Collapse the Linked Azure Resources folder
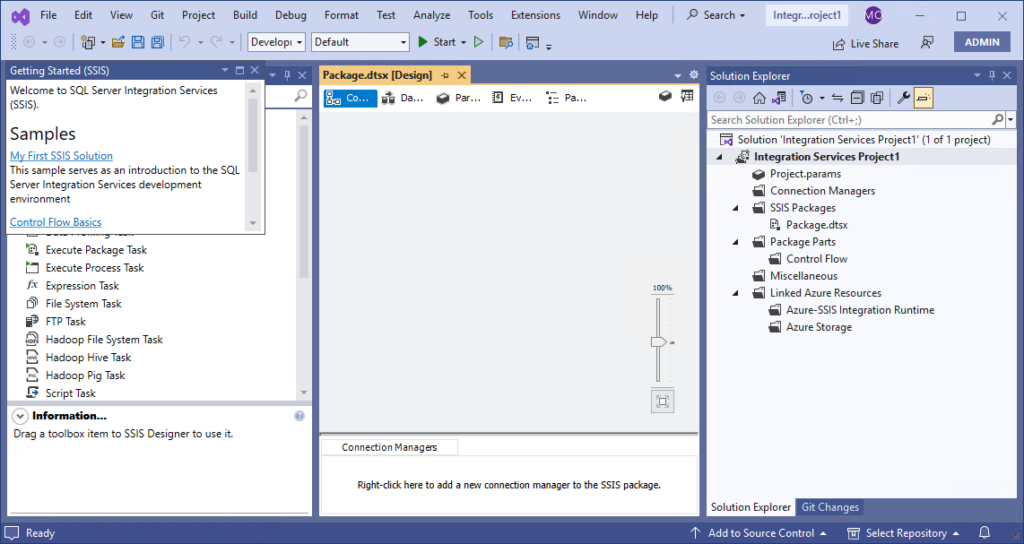 point(735,293)
